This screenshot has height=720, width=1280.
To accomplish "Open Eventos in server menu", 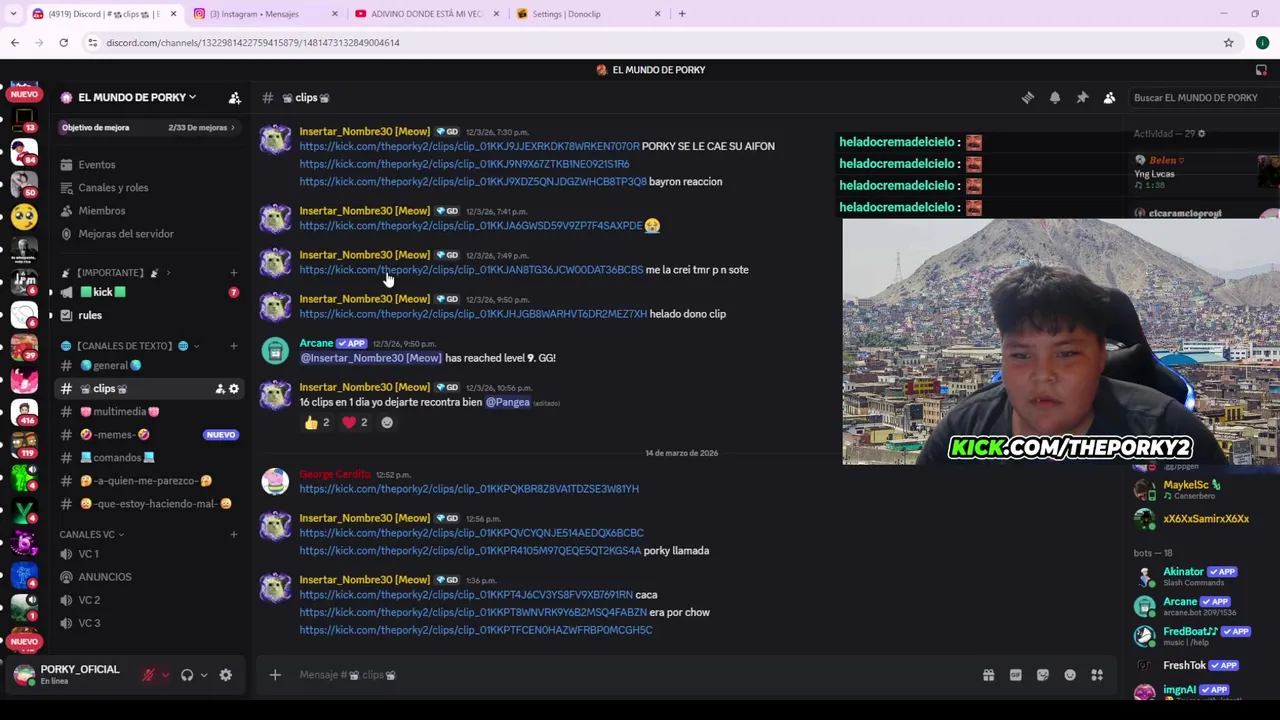I will pyautogui.click(x=150, y=165).
